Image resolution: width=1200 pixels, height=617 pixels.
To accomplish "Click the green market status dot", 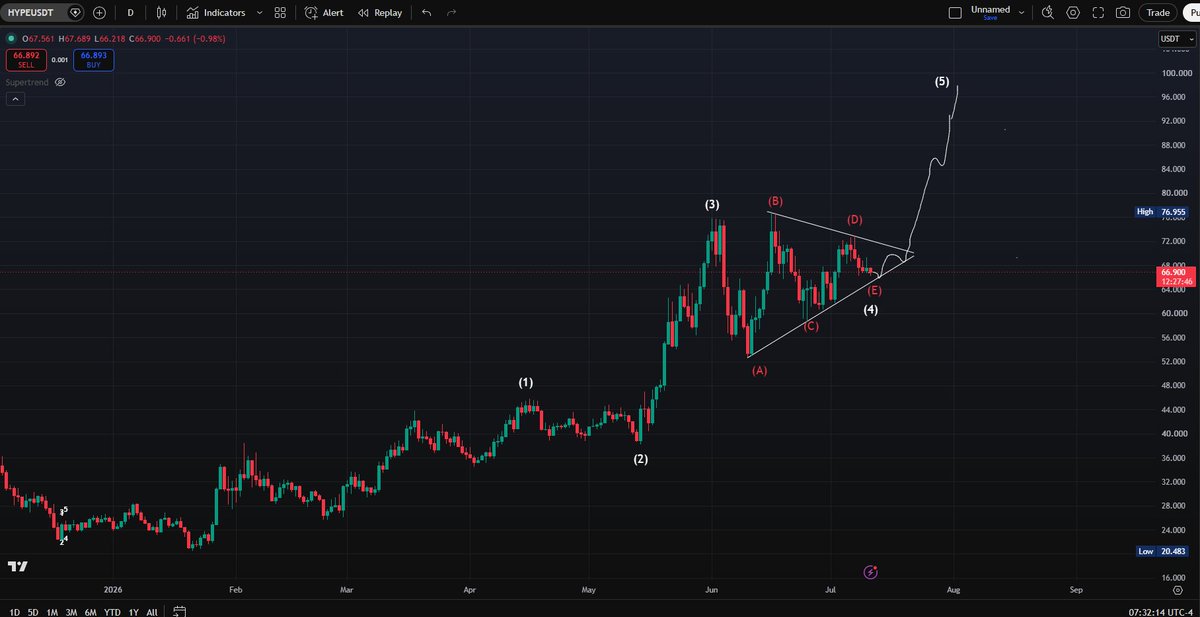I will click(10, 39).
